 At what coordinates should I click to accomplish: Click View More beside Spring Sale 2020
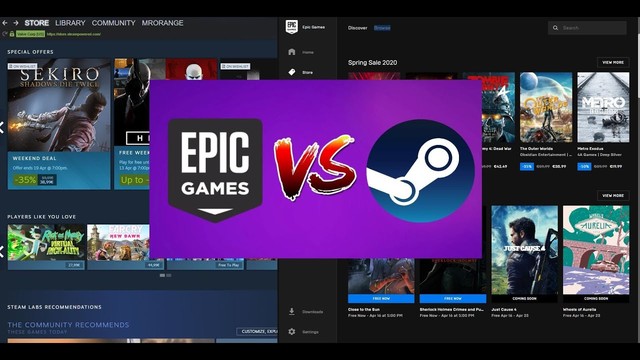pyautogui.click(x=613, y=62)
